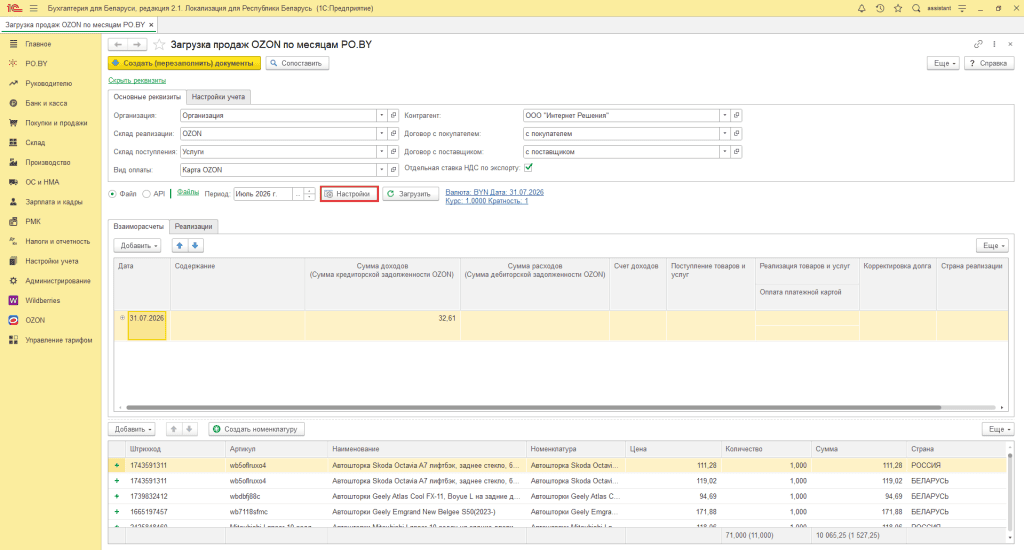Open the Скрыть реквизиты link
The image size is (1024, 550).
coord(137,80)
